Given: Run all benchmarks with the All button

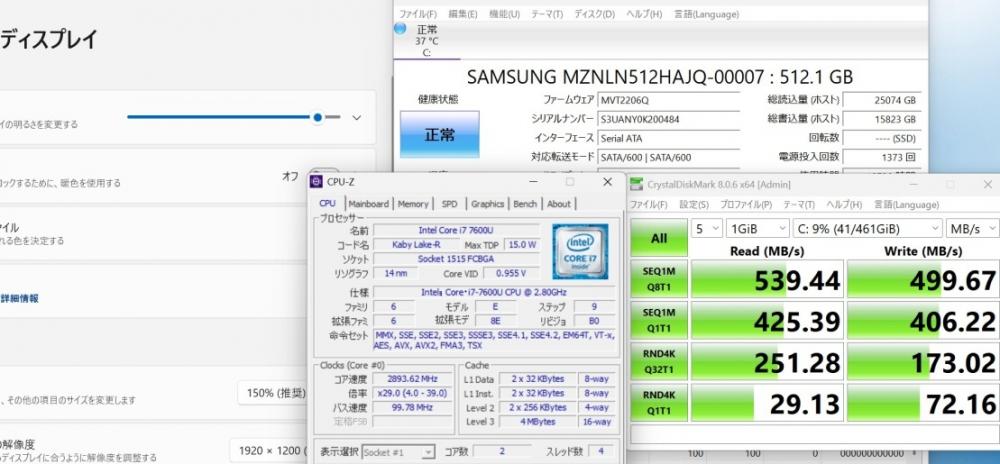Looking at the screenshot, I should 659,238.
